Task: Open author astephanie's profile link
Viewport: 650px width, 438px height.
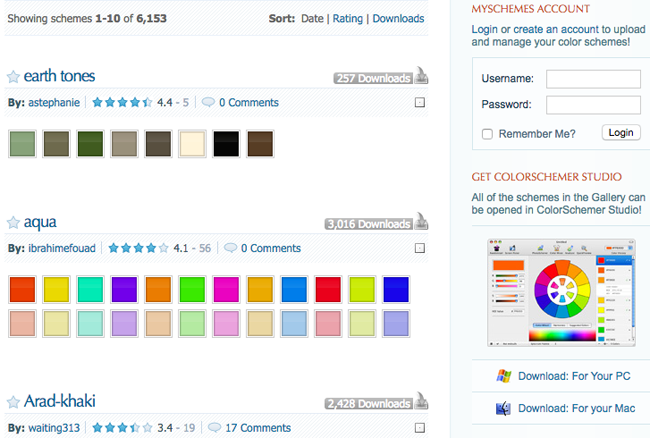Action: pyautogui.click(x=54, y=102)
